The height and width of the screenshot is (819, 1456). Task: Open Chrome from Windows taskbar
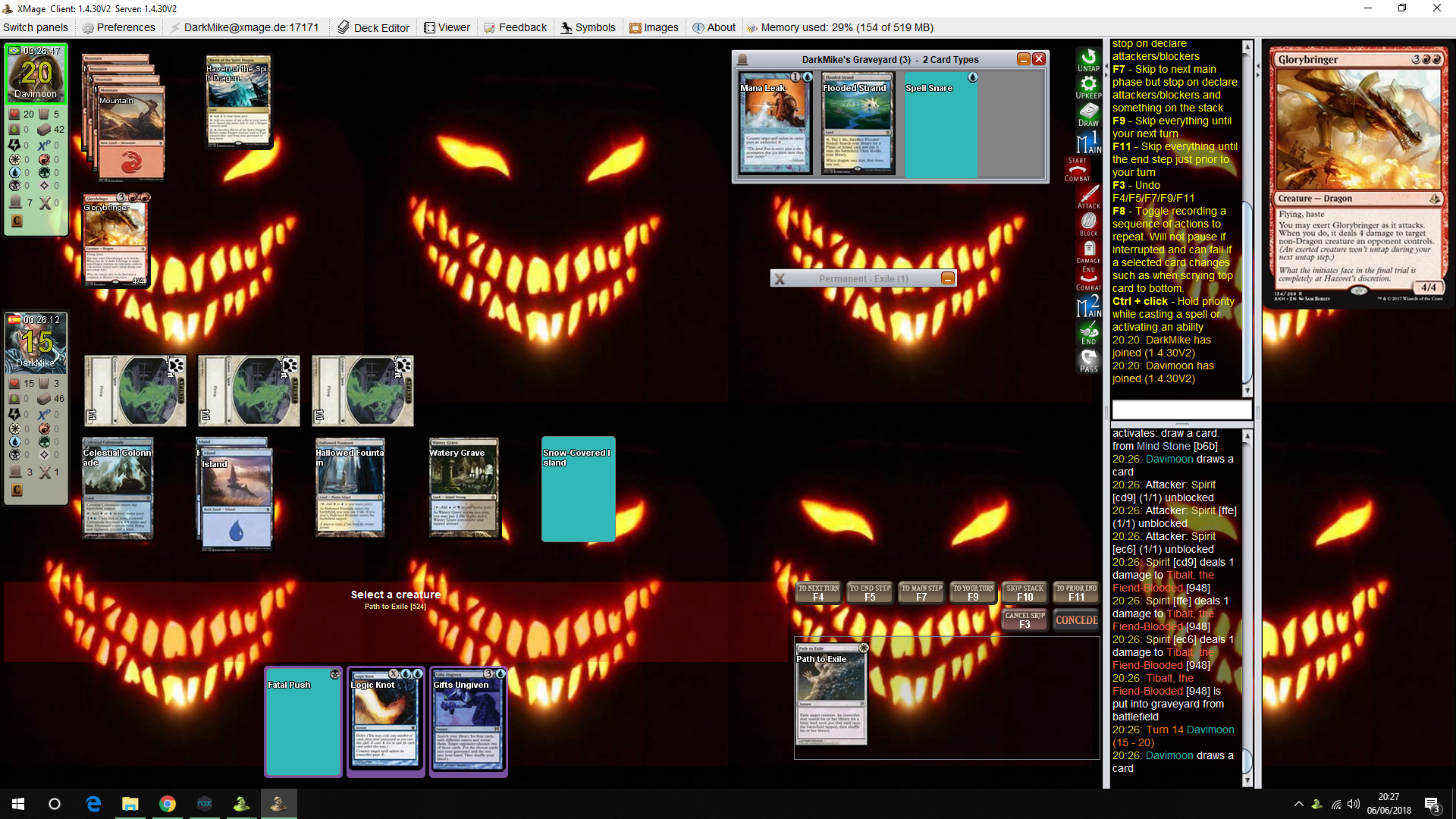click(x=167, y=804)
